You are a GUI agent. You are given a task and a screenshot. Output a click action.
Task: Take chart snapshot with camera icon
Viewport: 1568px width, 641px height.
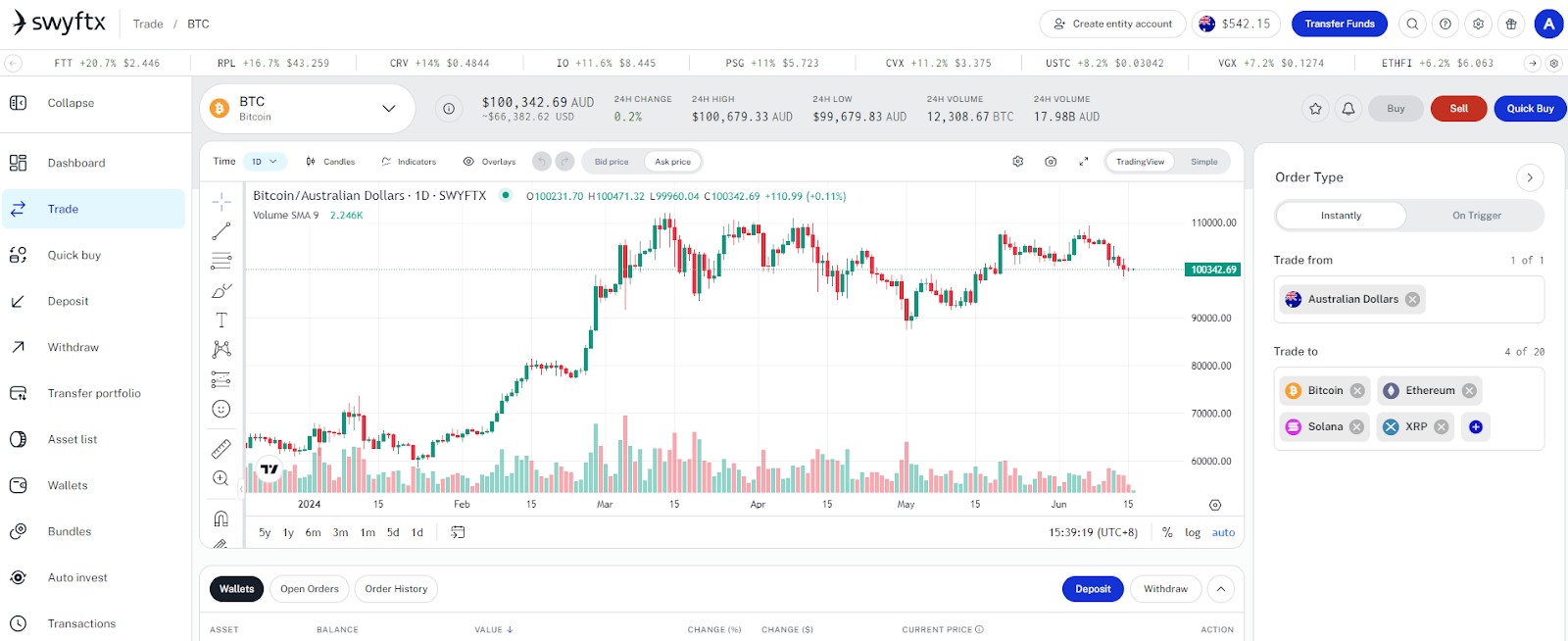(x=1051, y=162)
